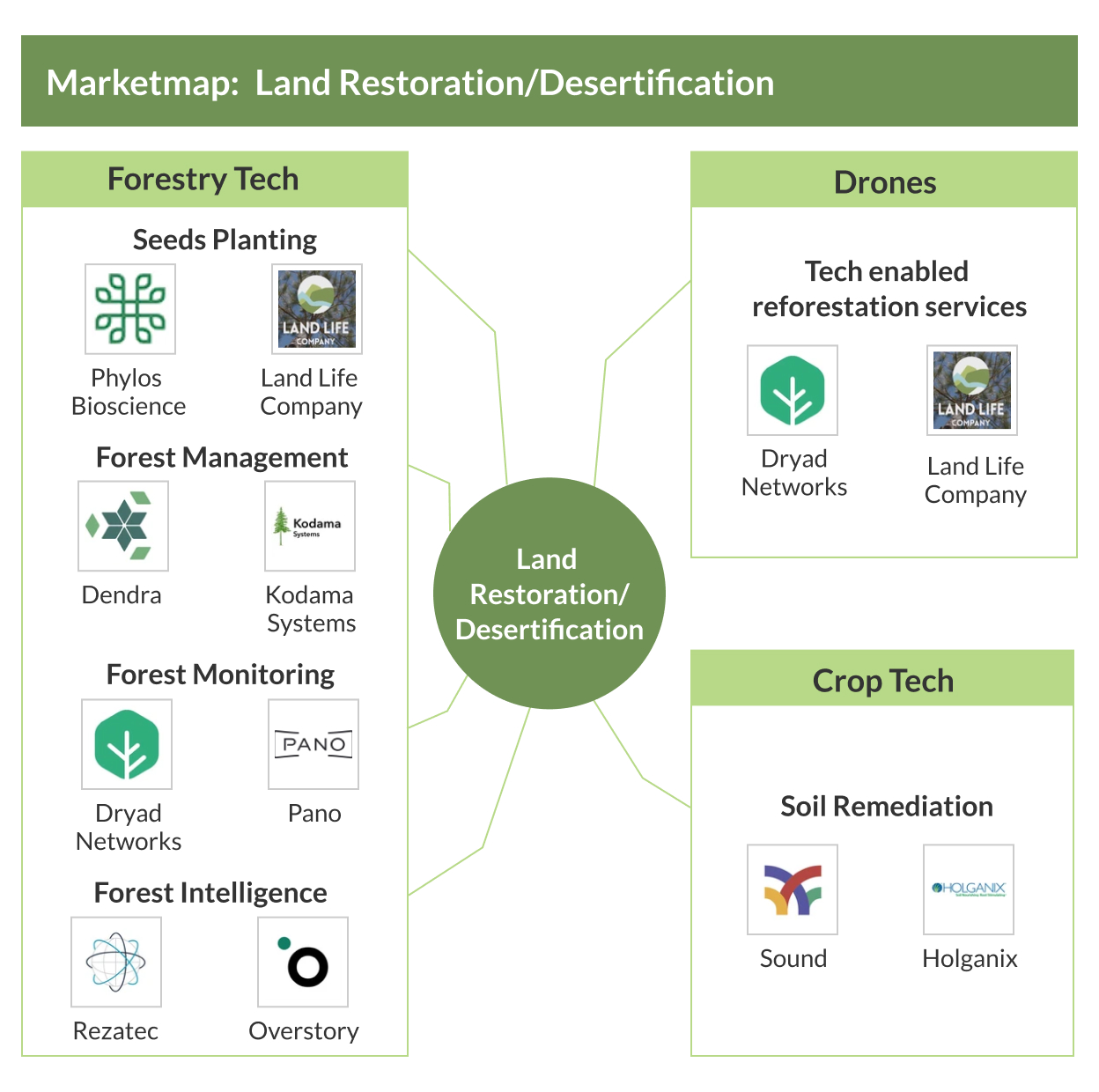The height and width of the screenshot is (1092, 1099).
Task: Select the Sound colorful logo
Action: [x=793, y=889]
